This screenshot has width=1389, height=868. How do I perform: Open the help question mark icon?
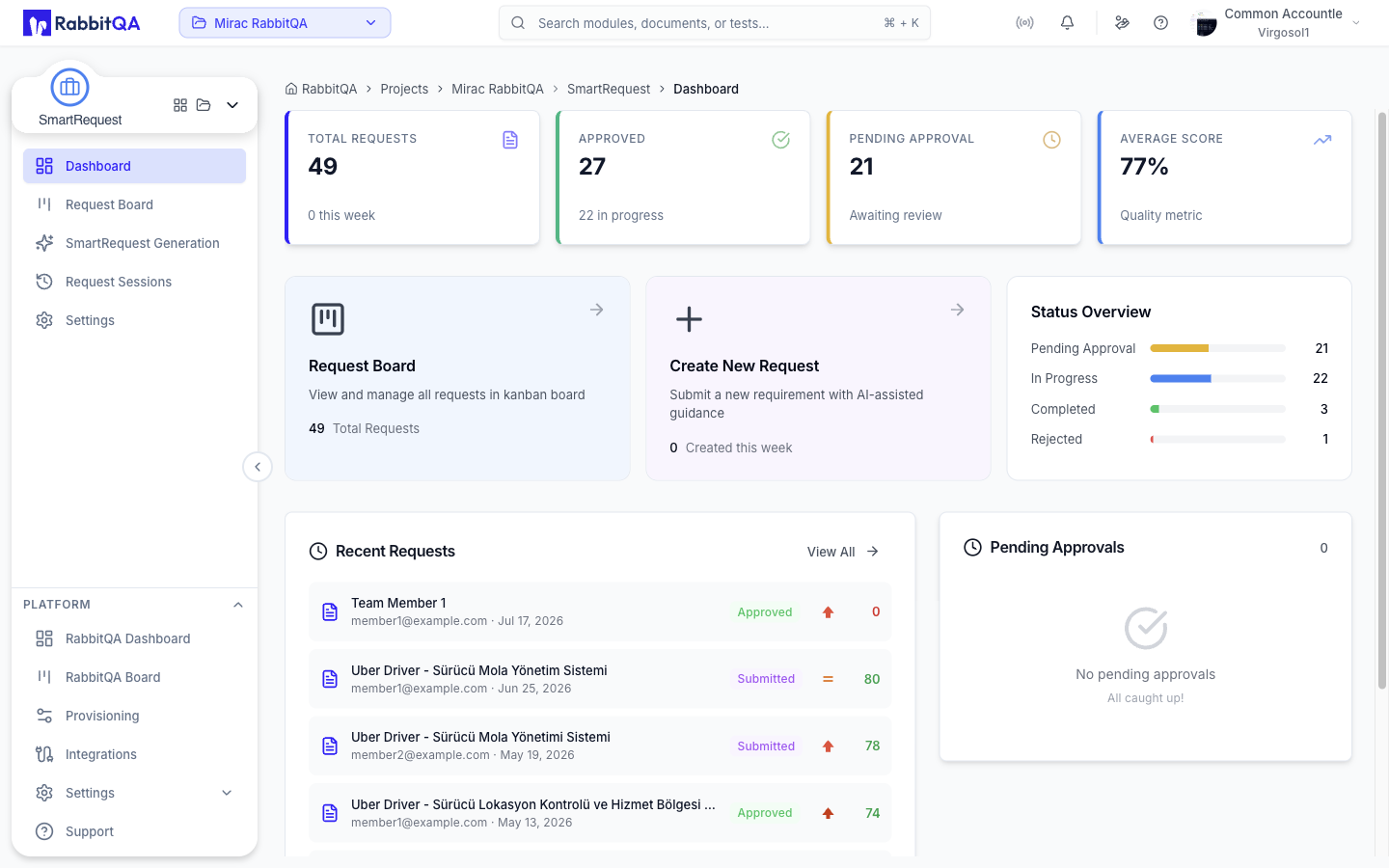point(1160,23)
